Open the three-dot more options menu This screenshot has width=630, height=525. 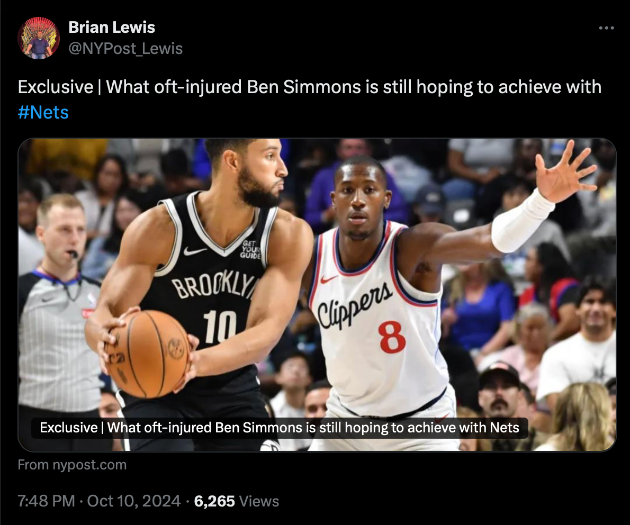click(x=606, y=28)
